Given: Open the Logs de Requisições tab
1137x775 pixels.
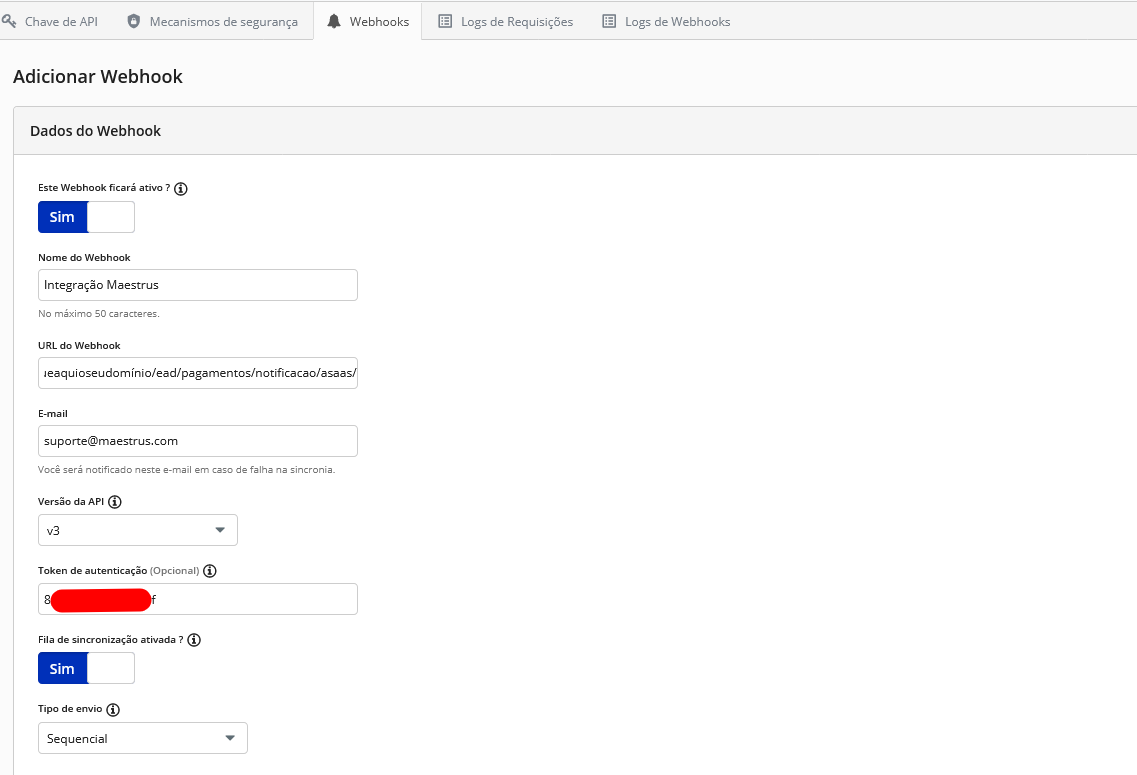Looking at the screenshot, I should 505,22.
